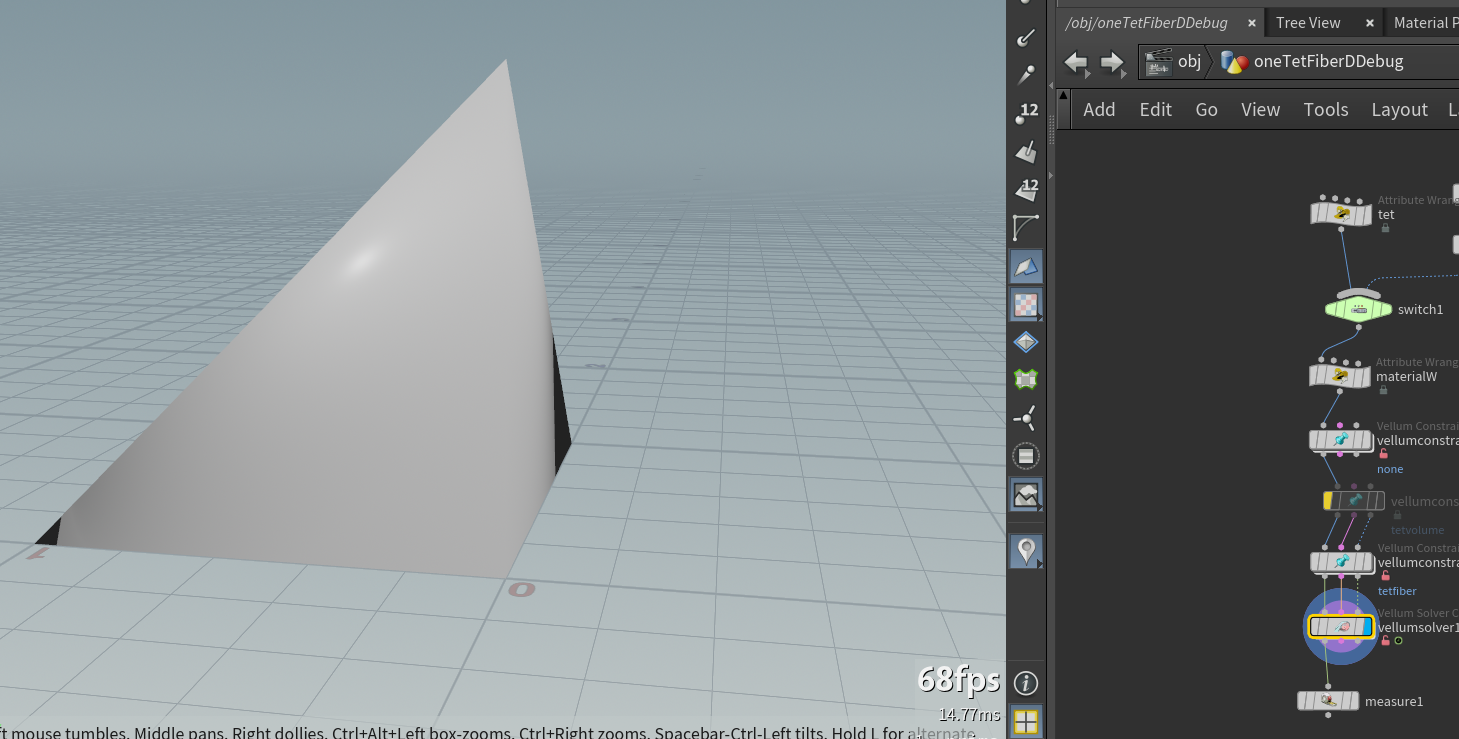This screenshot has width=1459, height=739.
Task: Toggle the three-axis origin gnomon icon
Action: [x=1026, y=418]
